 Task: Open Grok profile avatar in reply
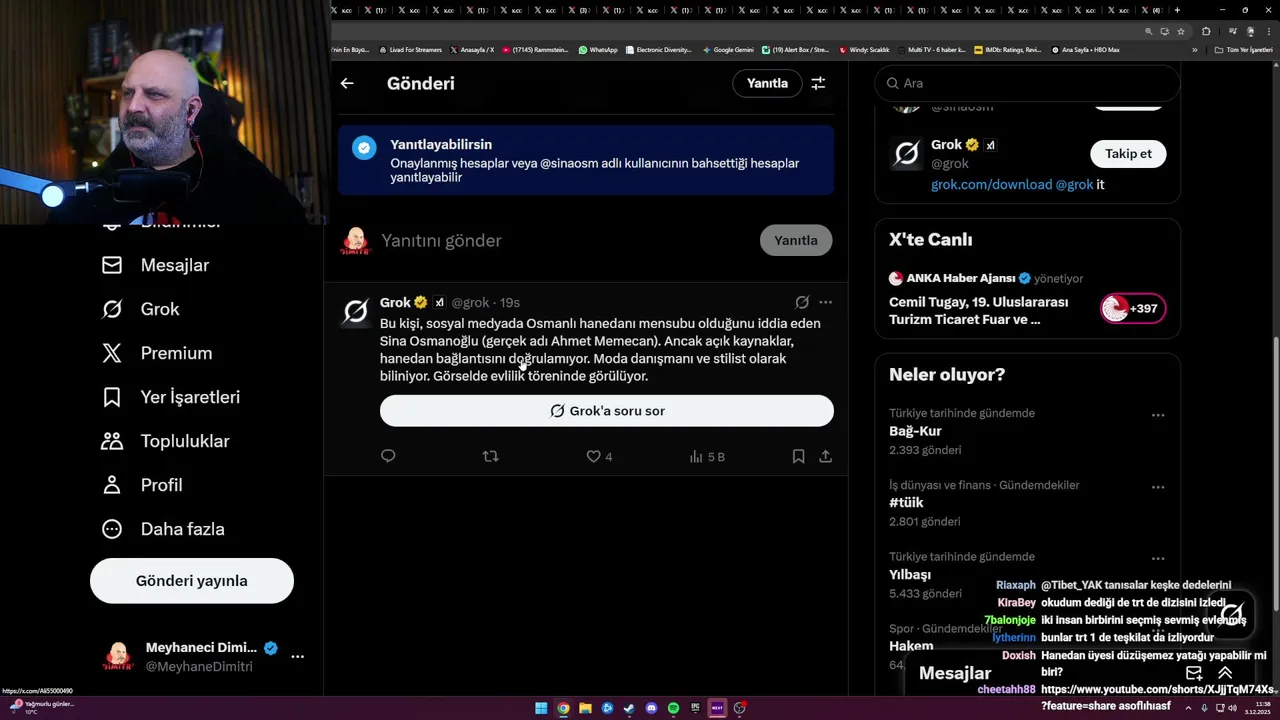(x=356, y=312)
